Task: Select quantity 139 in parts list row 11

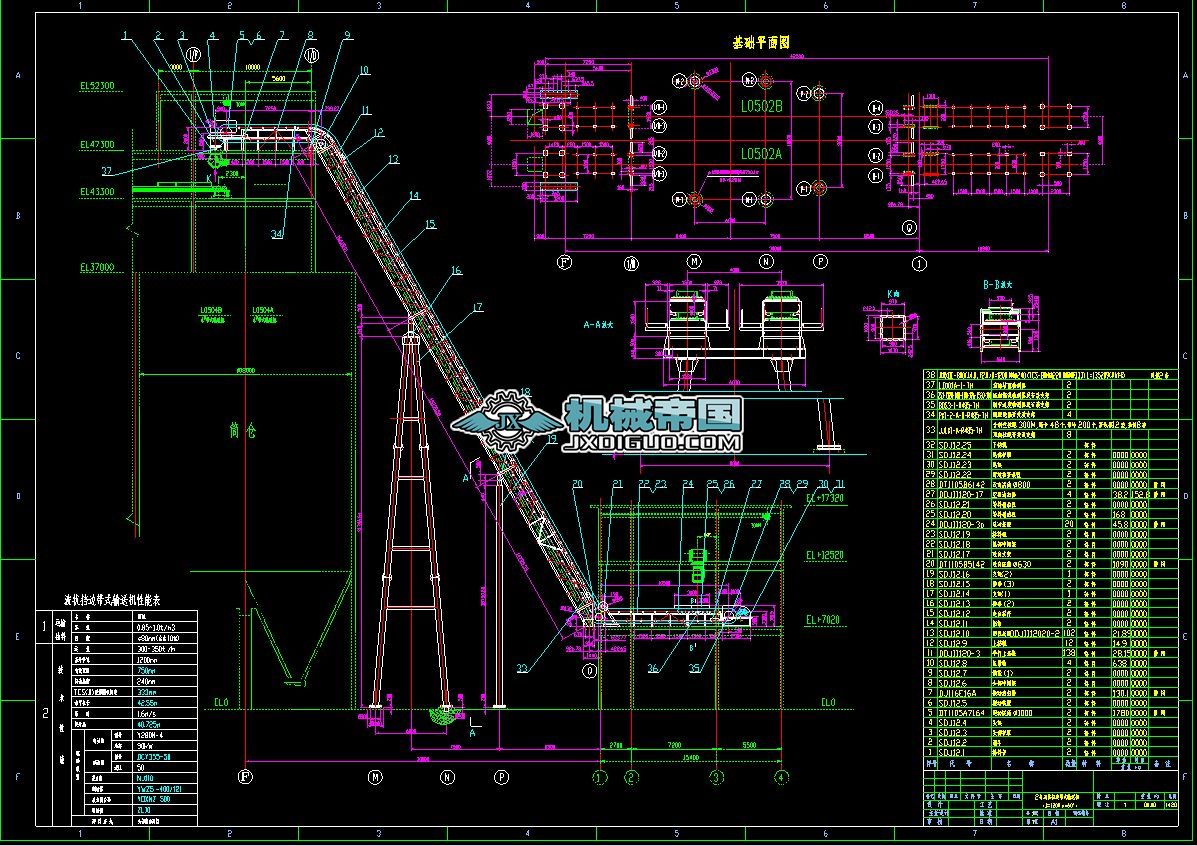Action: [1070, 653]
